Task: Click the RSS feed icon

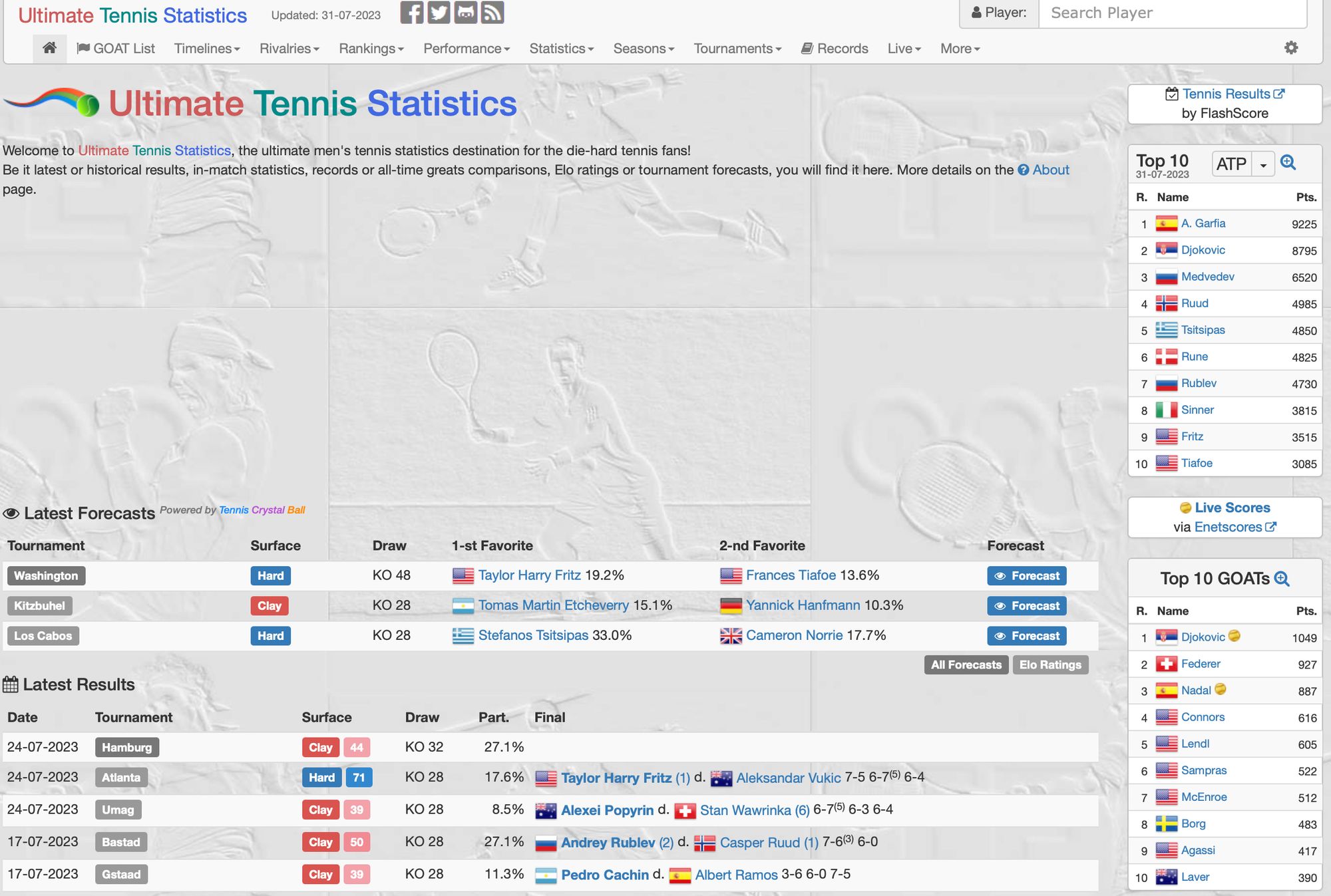Action: 492,13
